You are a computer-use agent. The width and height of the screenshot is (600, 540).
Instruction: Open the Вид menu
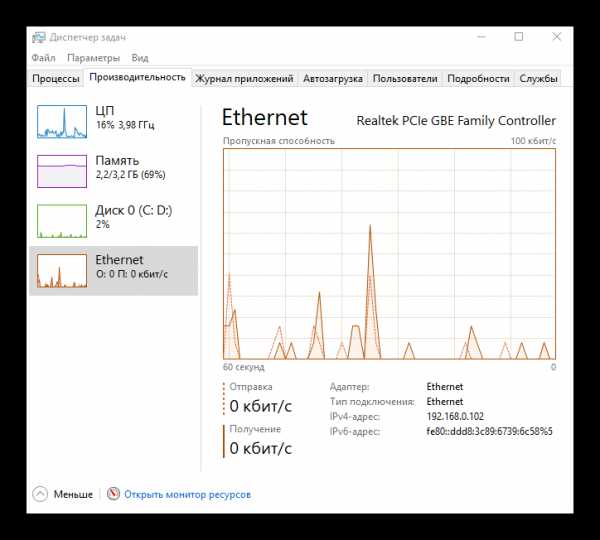[x=140, y=58]
